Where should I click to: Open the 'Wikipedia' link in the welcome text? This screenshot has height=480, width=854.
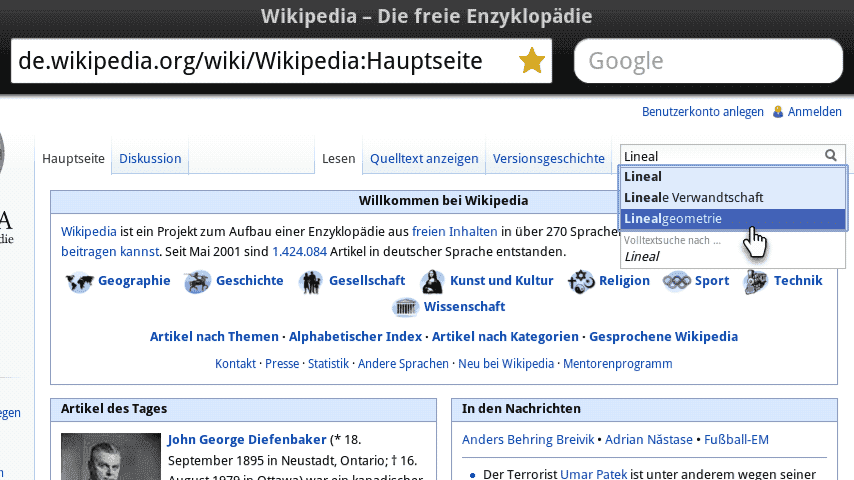[89, 232]
